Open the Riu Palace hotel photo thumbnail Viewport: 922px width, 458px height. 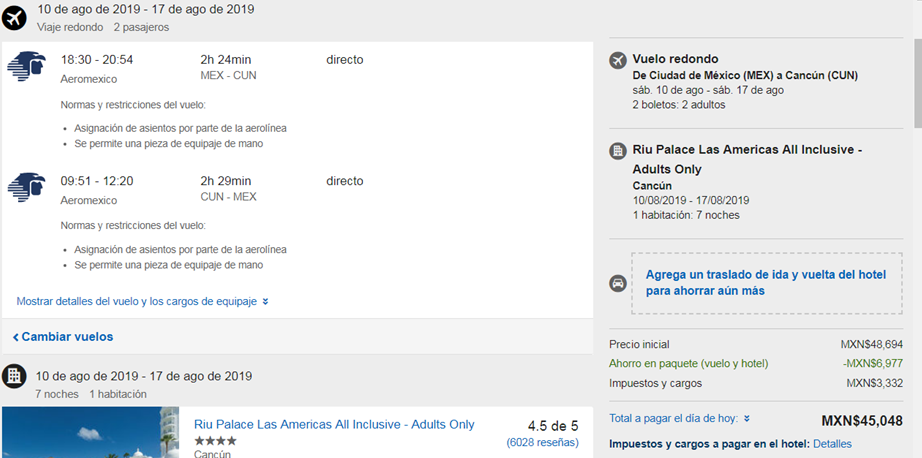pos(90,433)
